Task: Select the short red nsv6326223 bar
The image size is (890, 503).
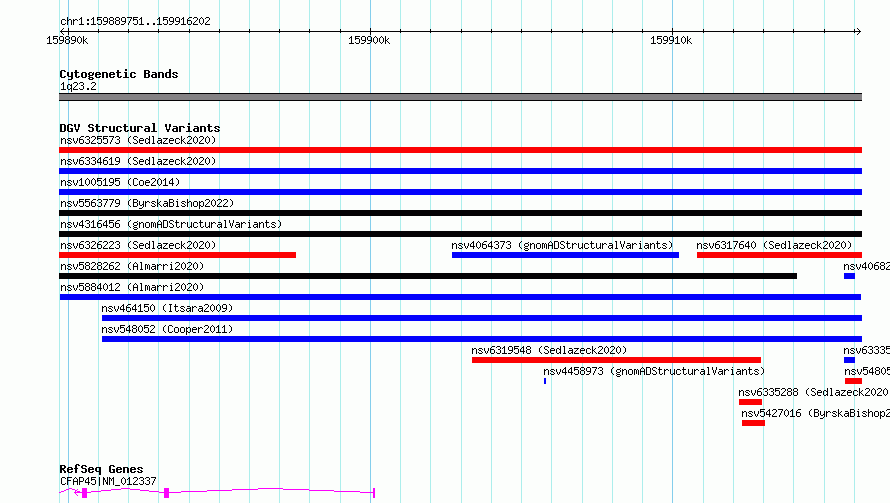Action: pyautogui.click(x=177, y=255)
